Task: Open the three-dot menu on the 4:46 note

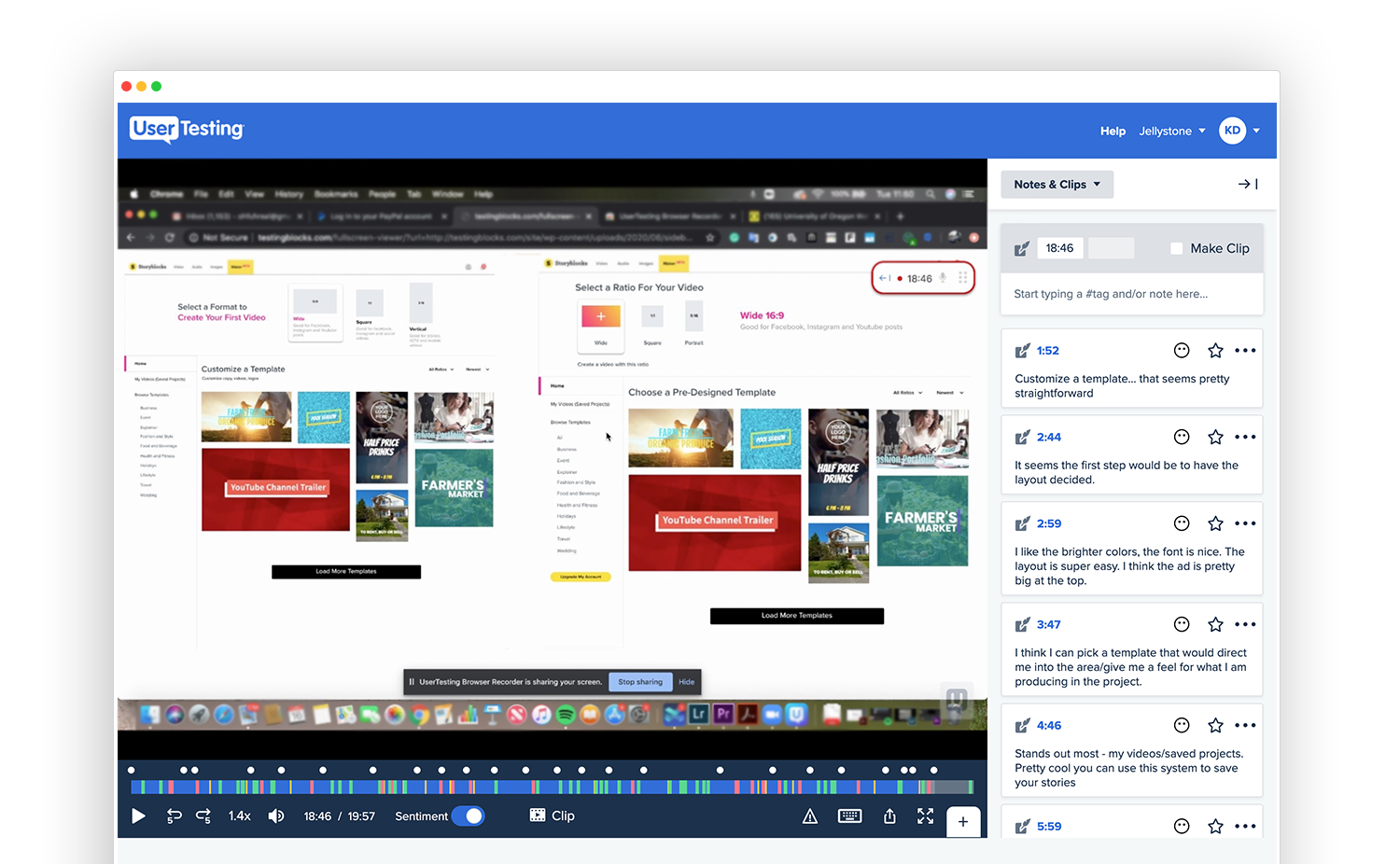Action: point(1245,725)
